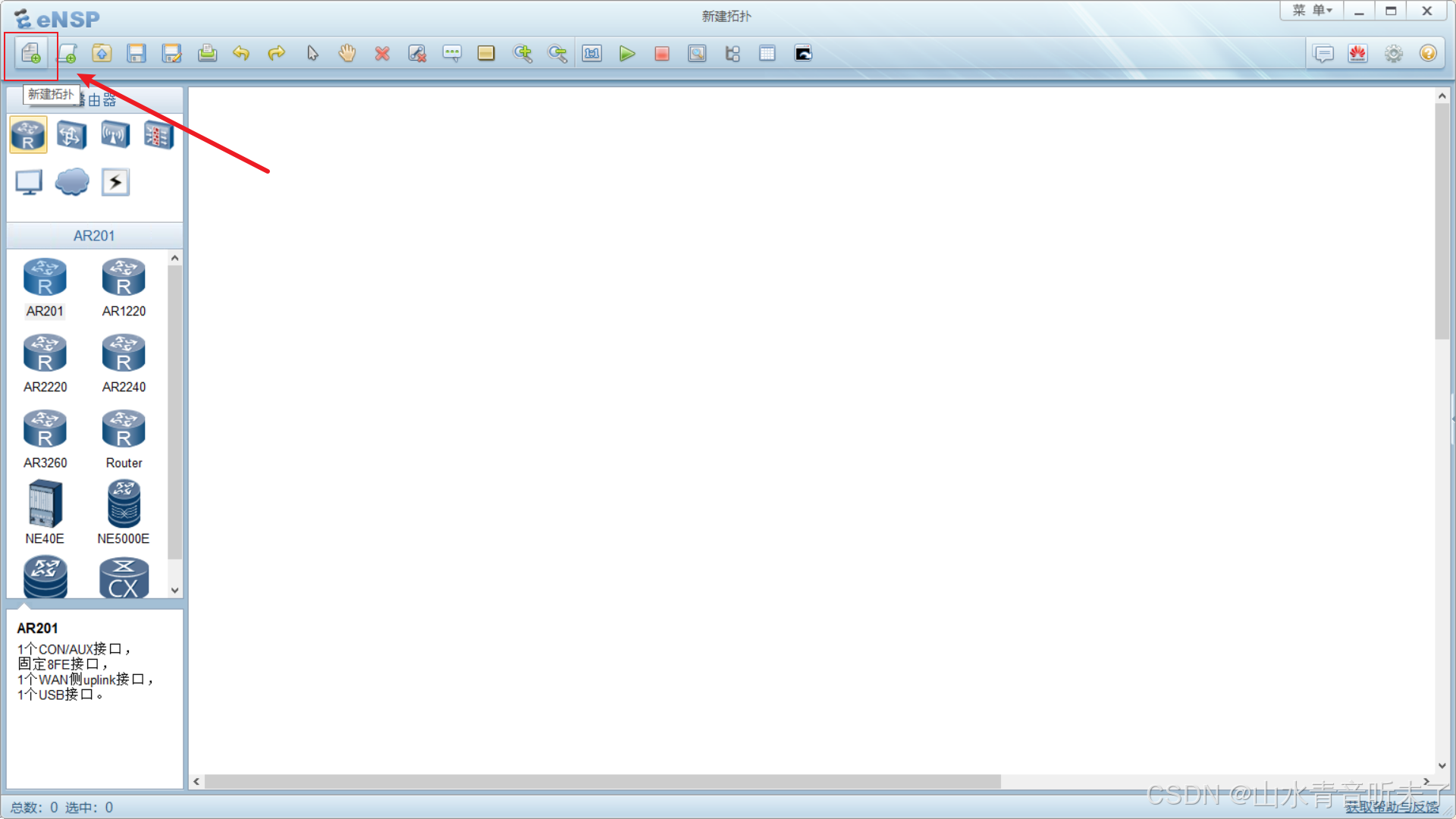This screenshot has height=819, width=1456.
Task: Click the red X delete icon
Action: 382,54
